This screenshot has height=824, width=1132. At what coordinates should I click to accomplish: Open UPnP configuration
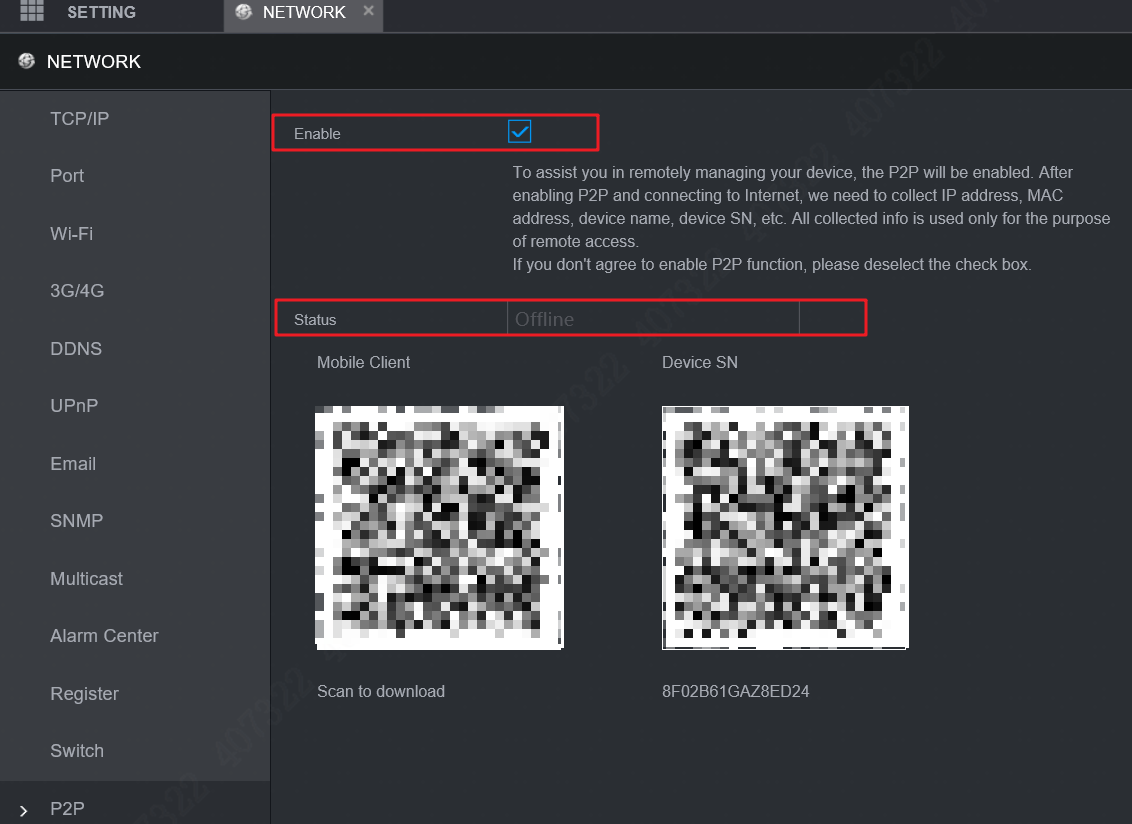tap(74, 405)
